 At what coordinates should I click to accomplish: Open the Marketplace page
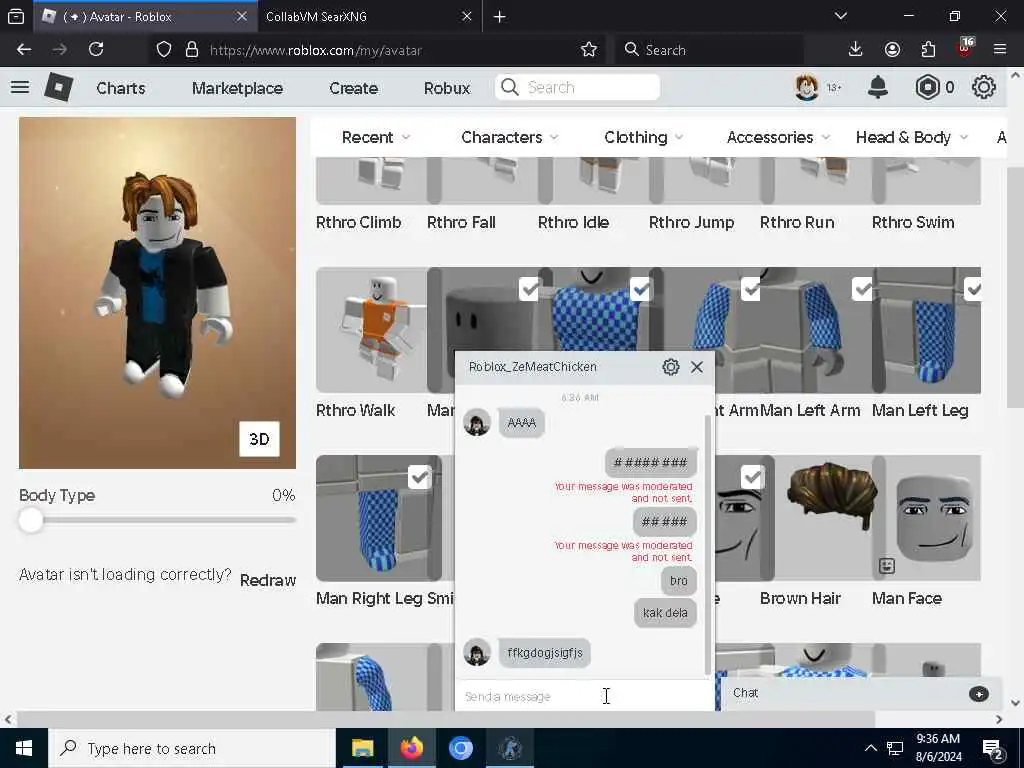coord(237,88)
